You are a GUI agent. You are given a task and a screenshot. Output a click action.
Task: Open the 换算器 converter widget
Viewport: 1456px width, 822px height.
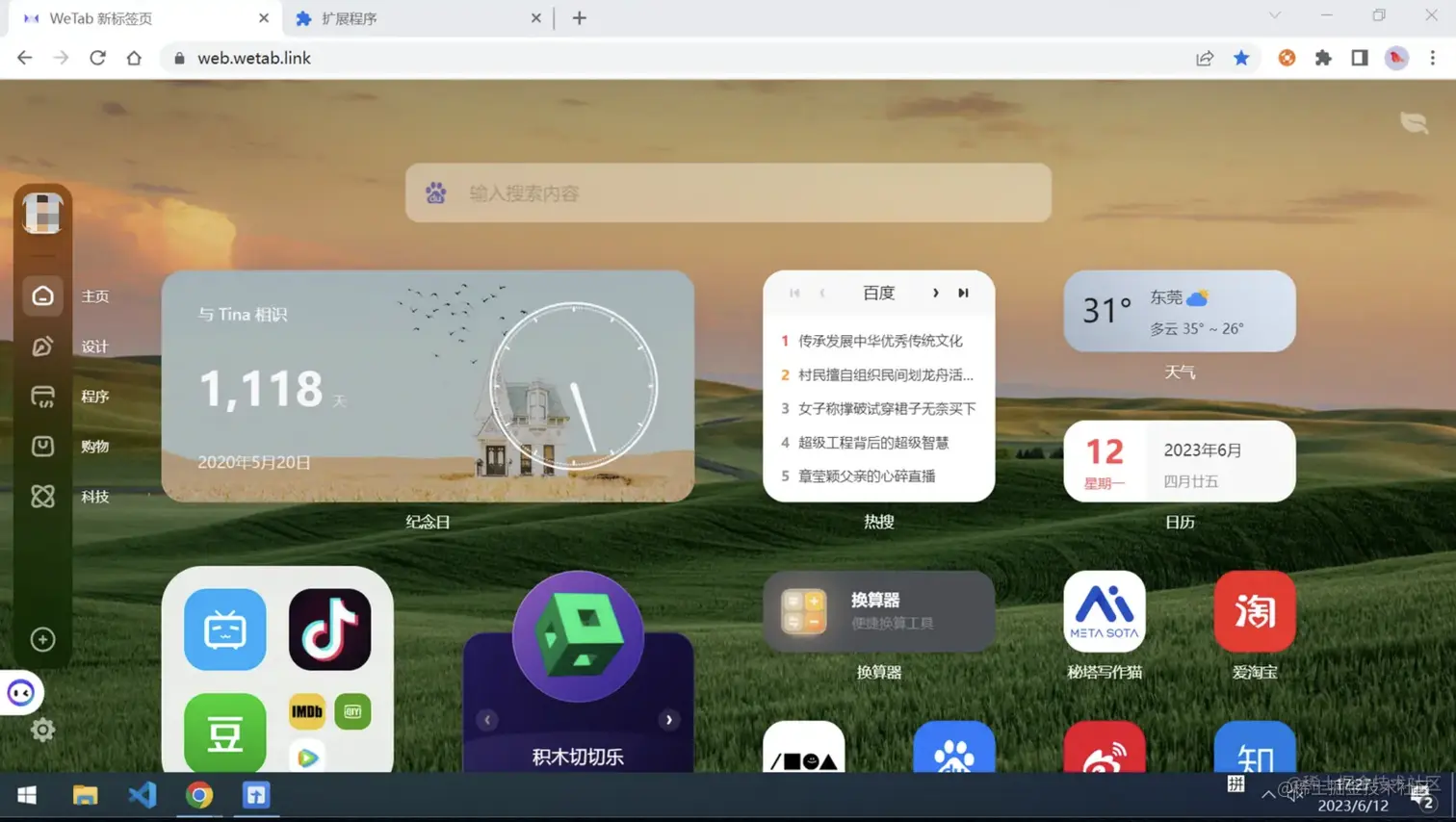[878, 611]
